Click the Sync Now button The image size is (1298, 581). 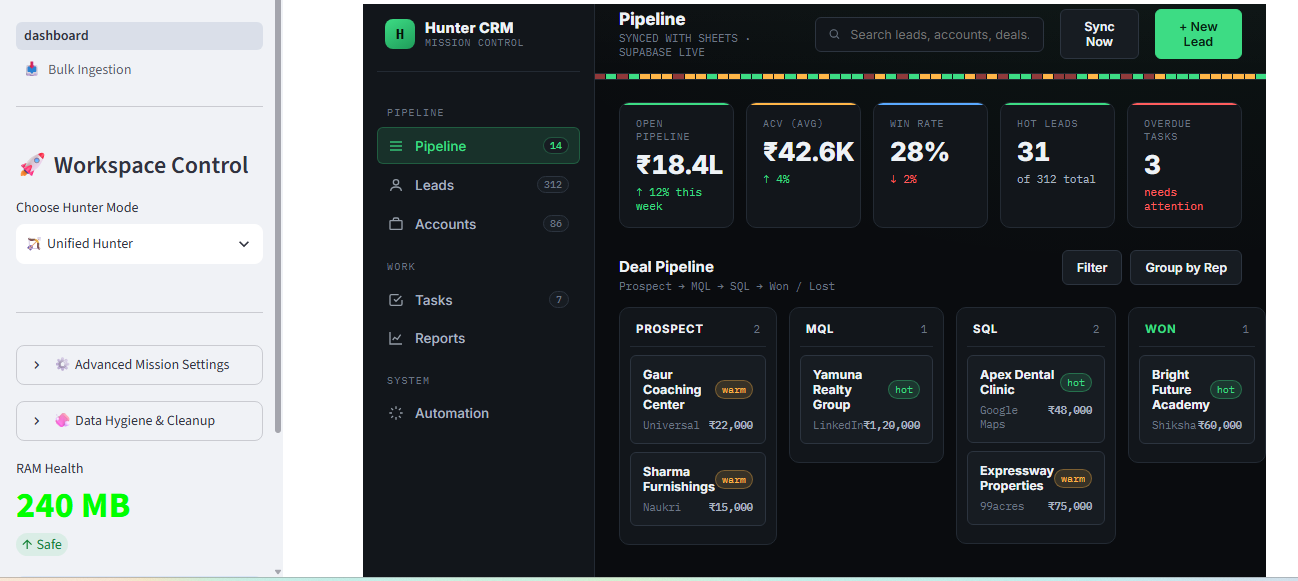1099,34
